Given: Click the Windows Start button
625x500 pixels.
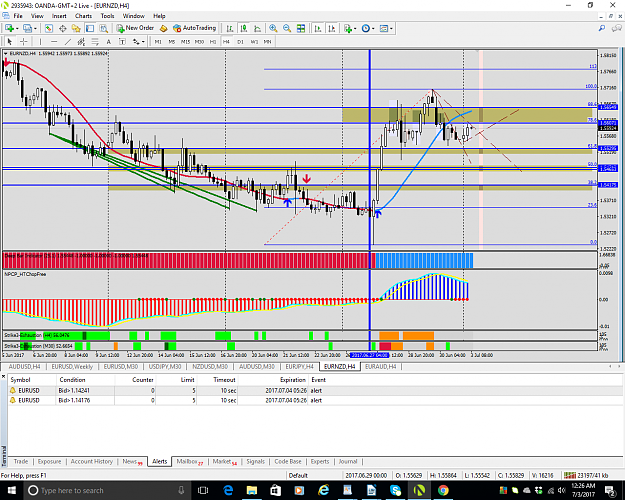Looking at the screenshot, I should click(11, 490).
